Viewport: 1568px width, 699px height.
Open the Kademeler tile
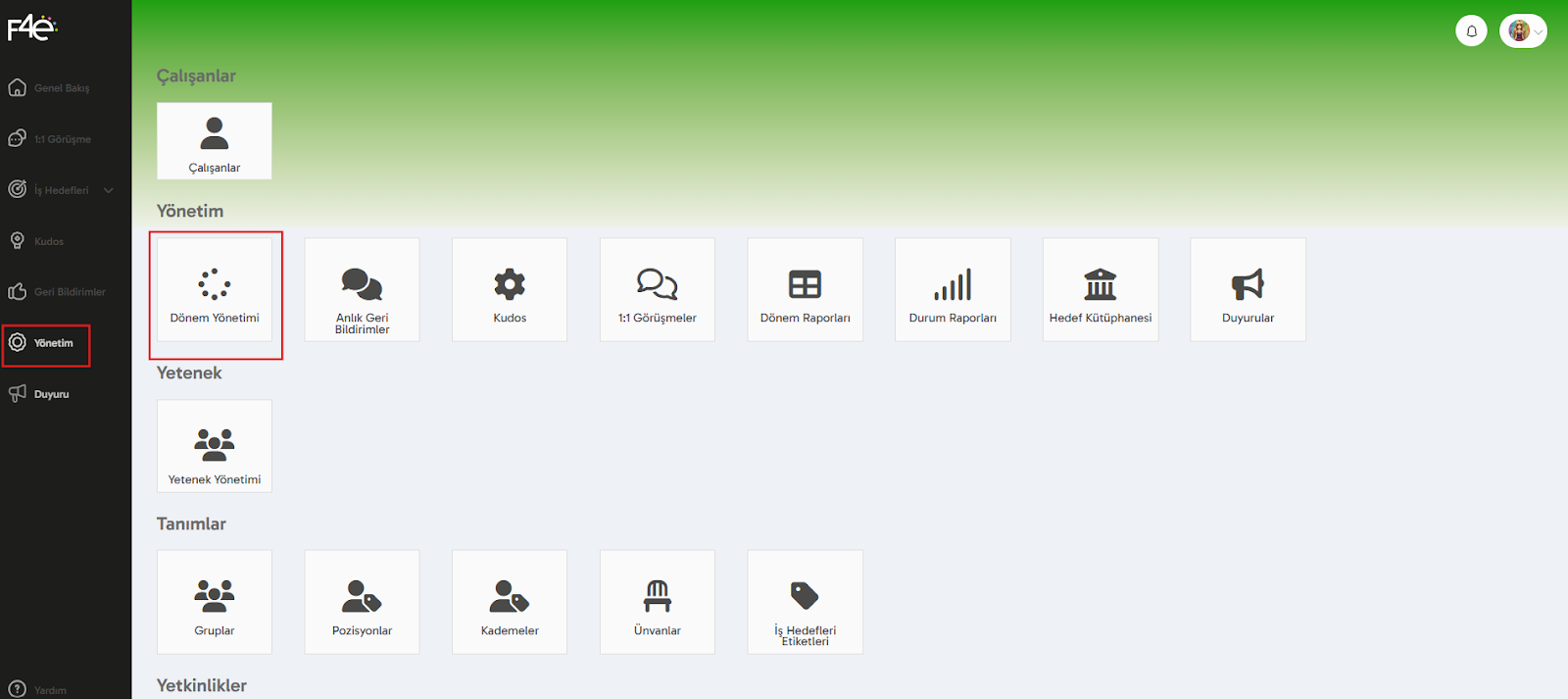coord(510,602)
